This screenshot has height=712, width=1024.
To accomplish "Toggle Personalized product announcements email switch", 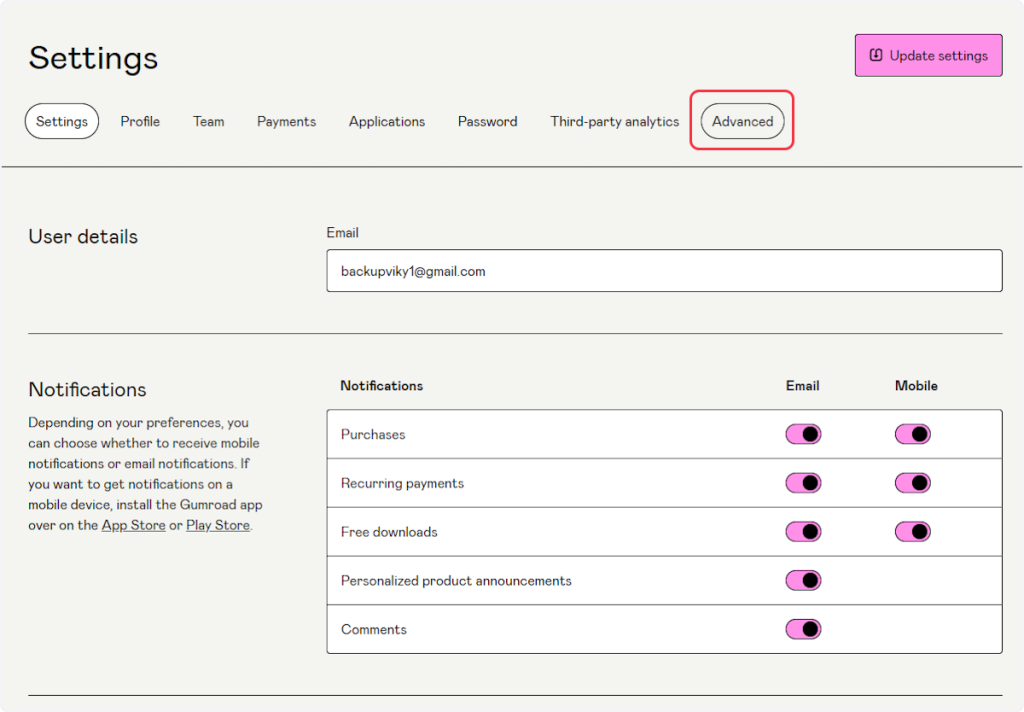I will [803, 580].
